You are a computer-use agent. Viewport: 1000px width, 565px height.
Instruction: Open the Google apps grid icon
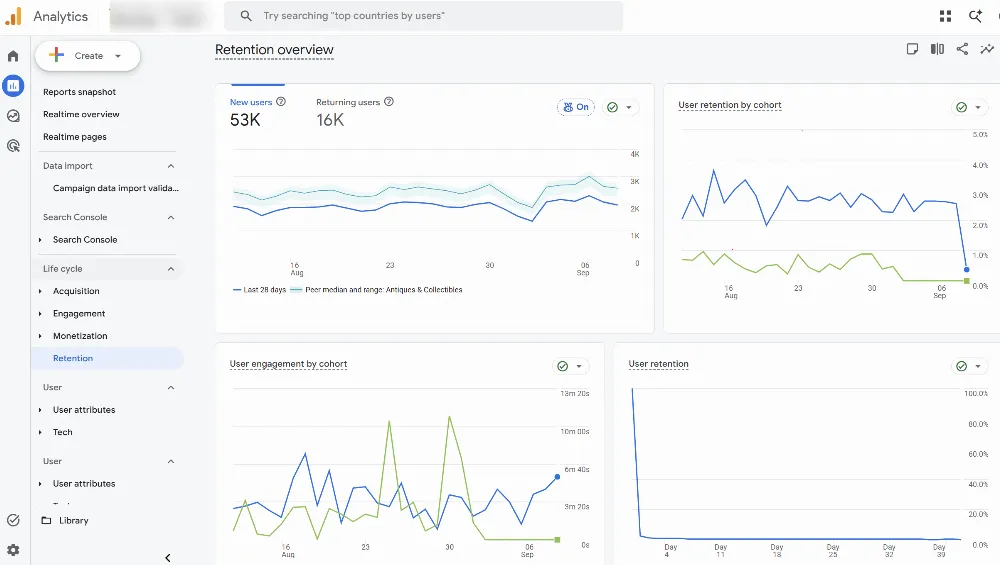945,16
